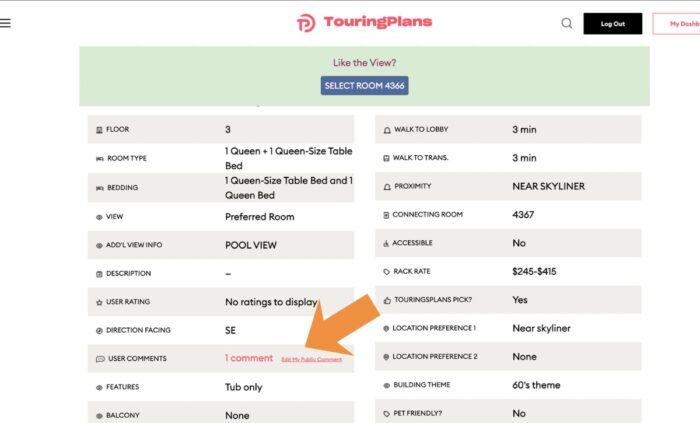Click the Accessible wheelchair icon
Image resolution: width=700 pixels, height=423 pixels.
(x=386, y=243)
